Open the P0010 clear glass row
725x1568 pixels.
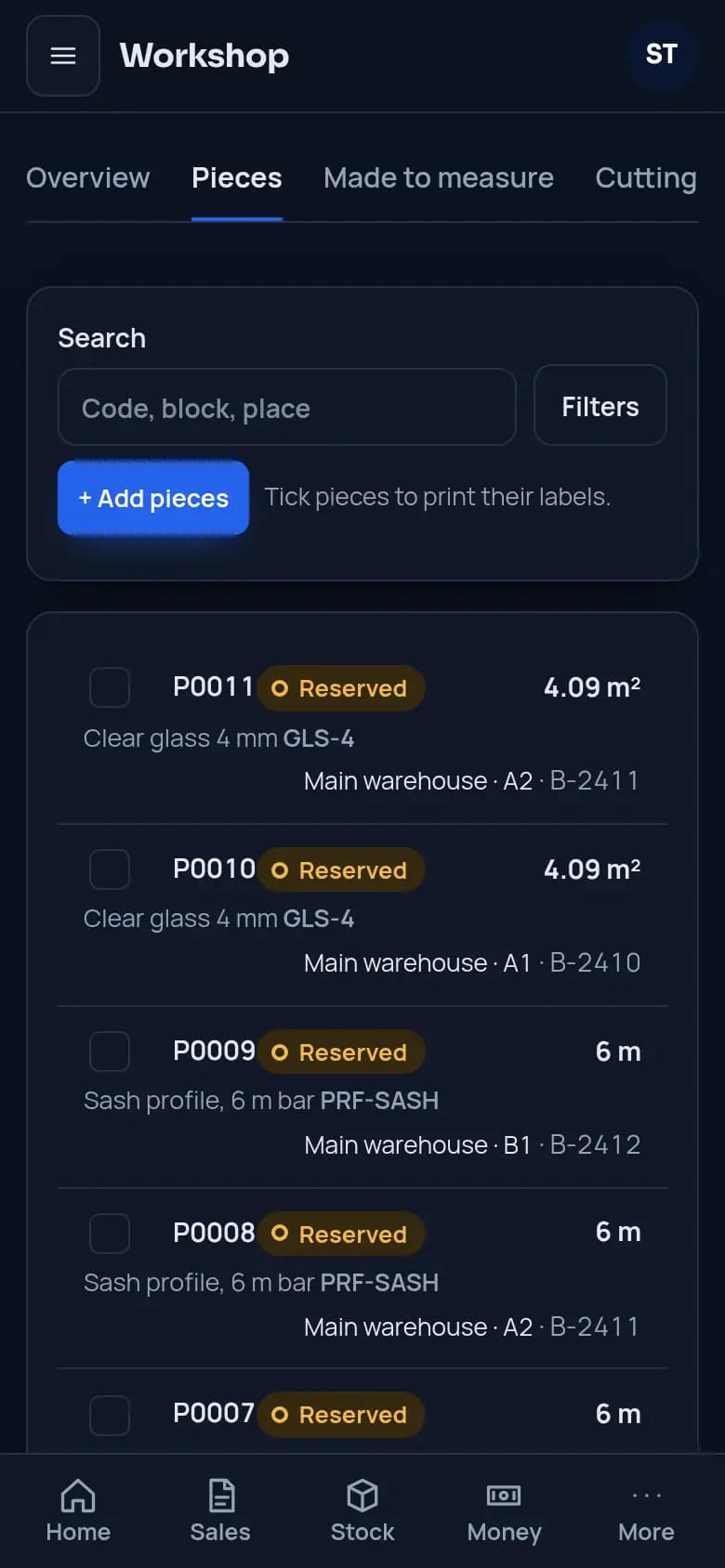coord(362,915)
